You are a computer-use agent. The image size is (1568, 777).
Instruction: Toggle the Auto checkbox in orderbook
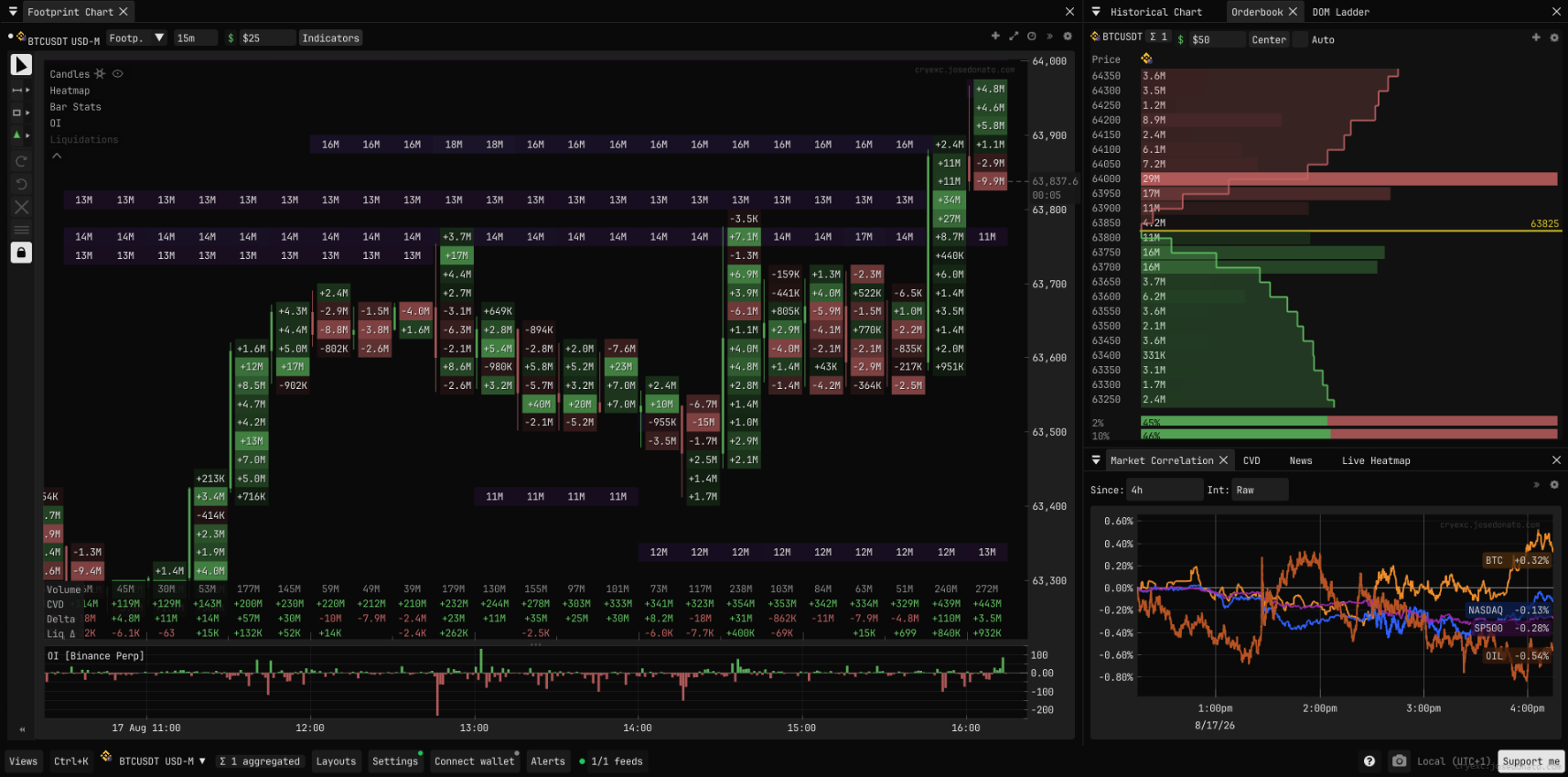(1300, 39)
